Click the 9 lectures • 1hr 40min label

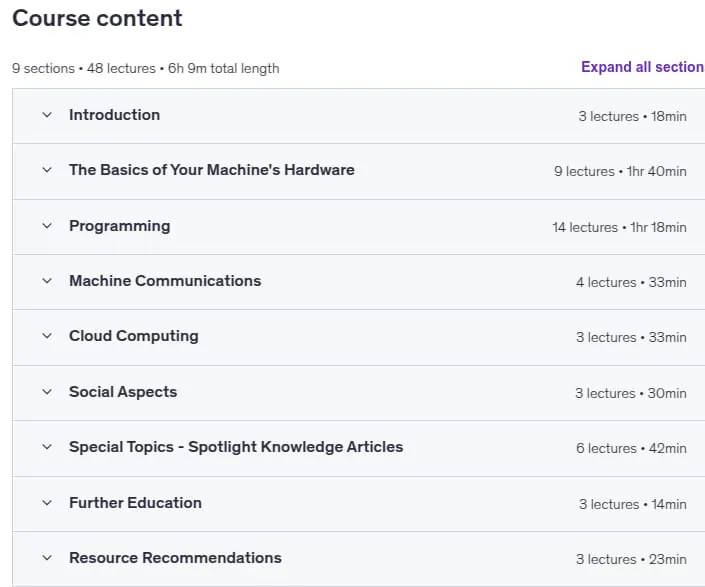620,171
